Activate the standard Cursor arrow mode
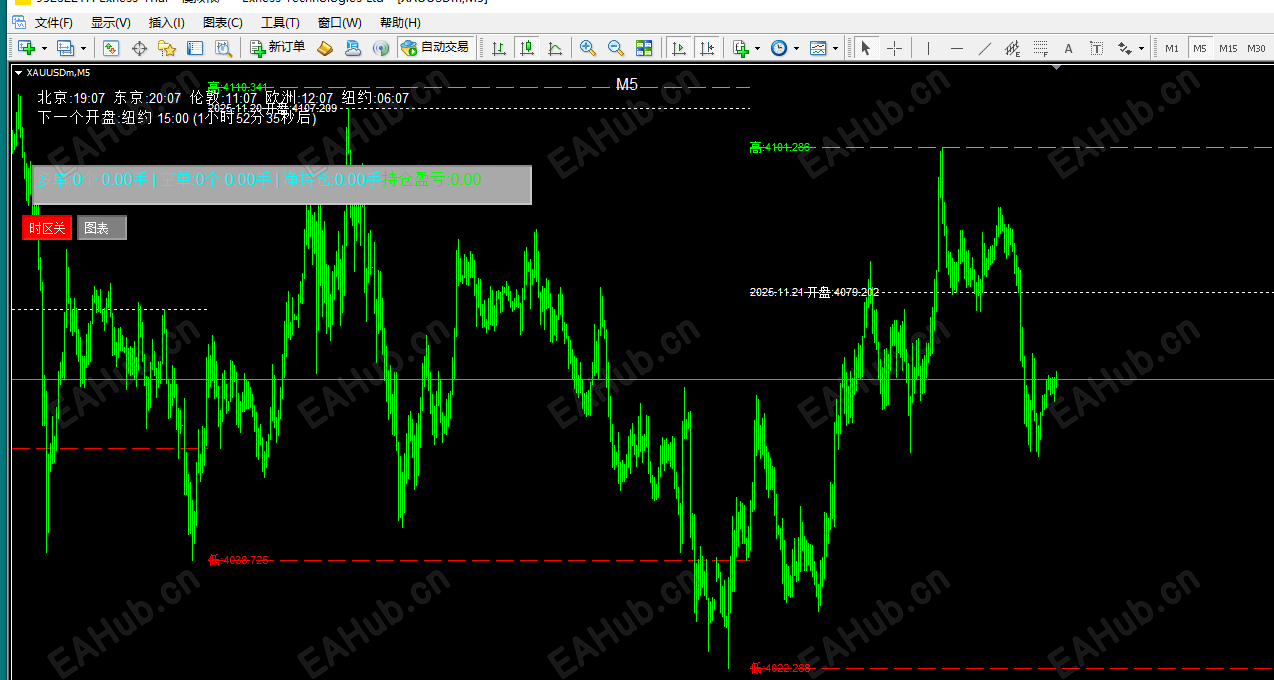The image size is (1274, 680). tap(866, 47)
